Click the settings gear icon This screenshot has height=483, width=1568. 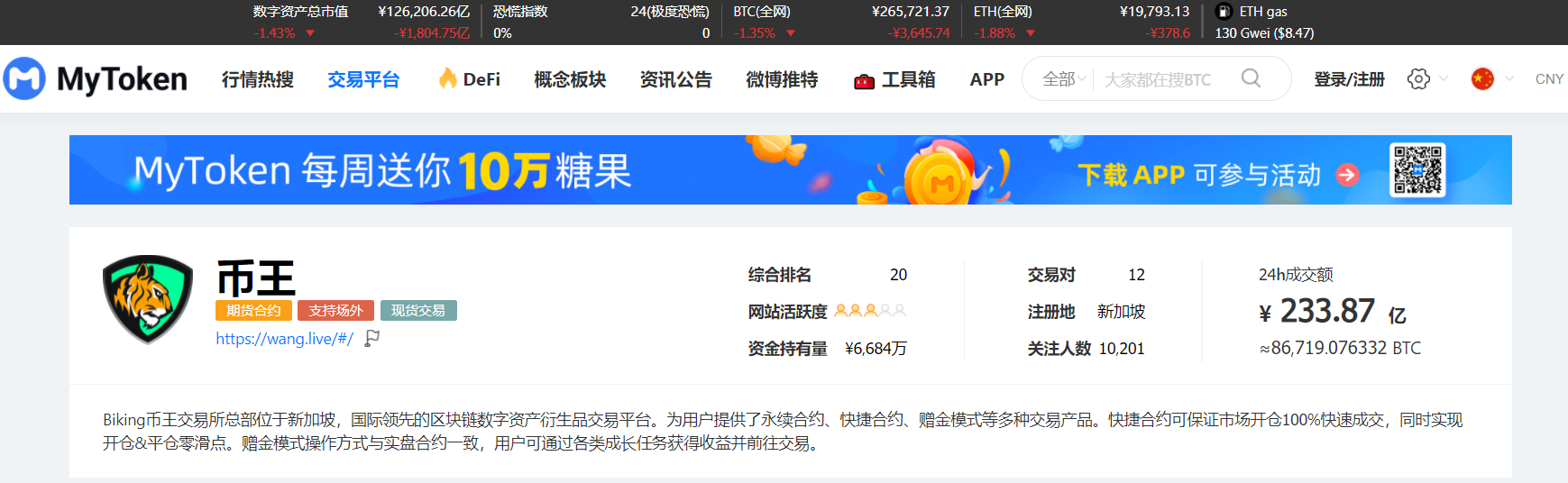pos(1418,78)
